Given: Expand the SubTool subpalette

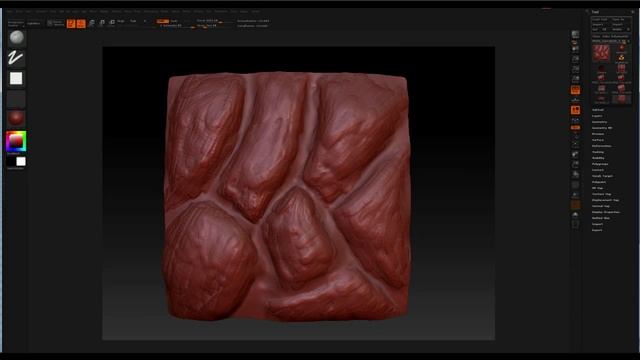Looking at the screenshot, I should [598, 110].
